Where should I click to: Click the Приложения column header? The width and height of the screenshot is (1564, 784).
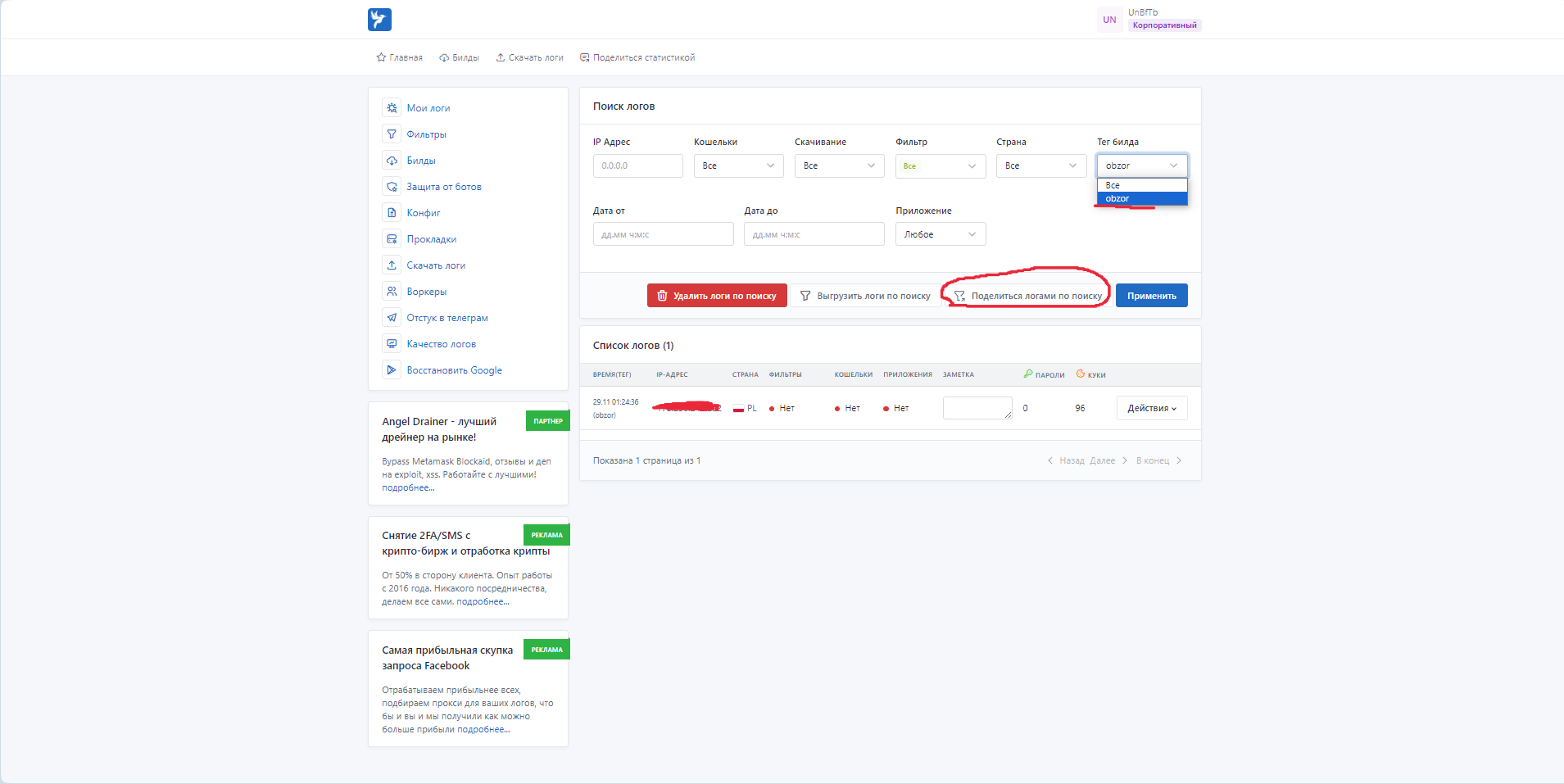(x=908, y=375)
